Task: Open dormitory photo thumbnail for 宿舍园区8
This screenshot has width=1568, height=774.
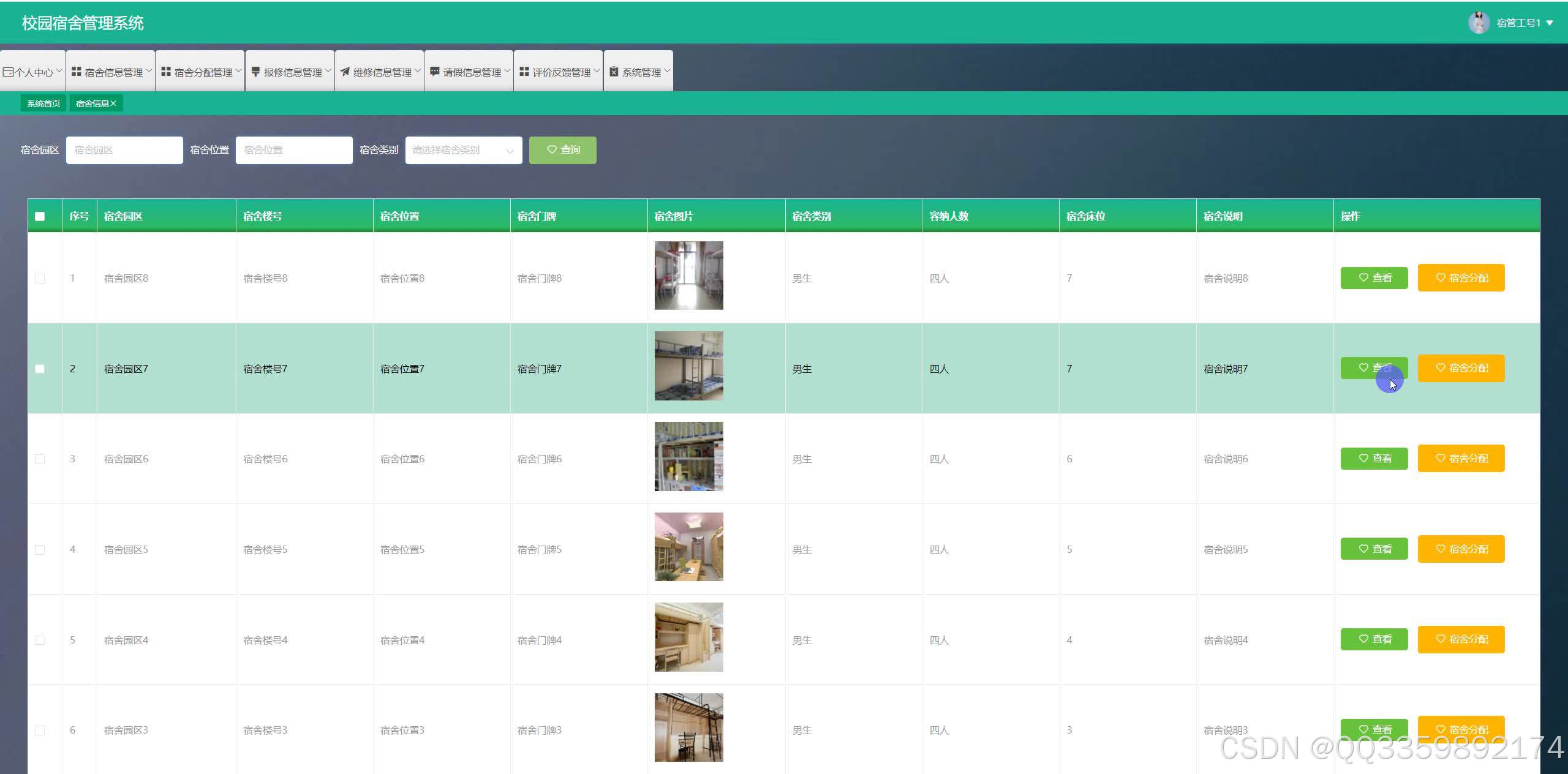Action: (688, 276)
